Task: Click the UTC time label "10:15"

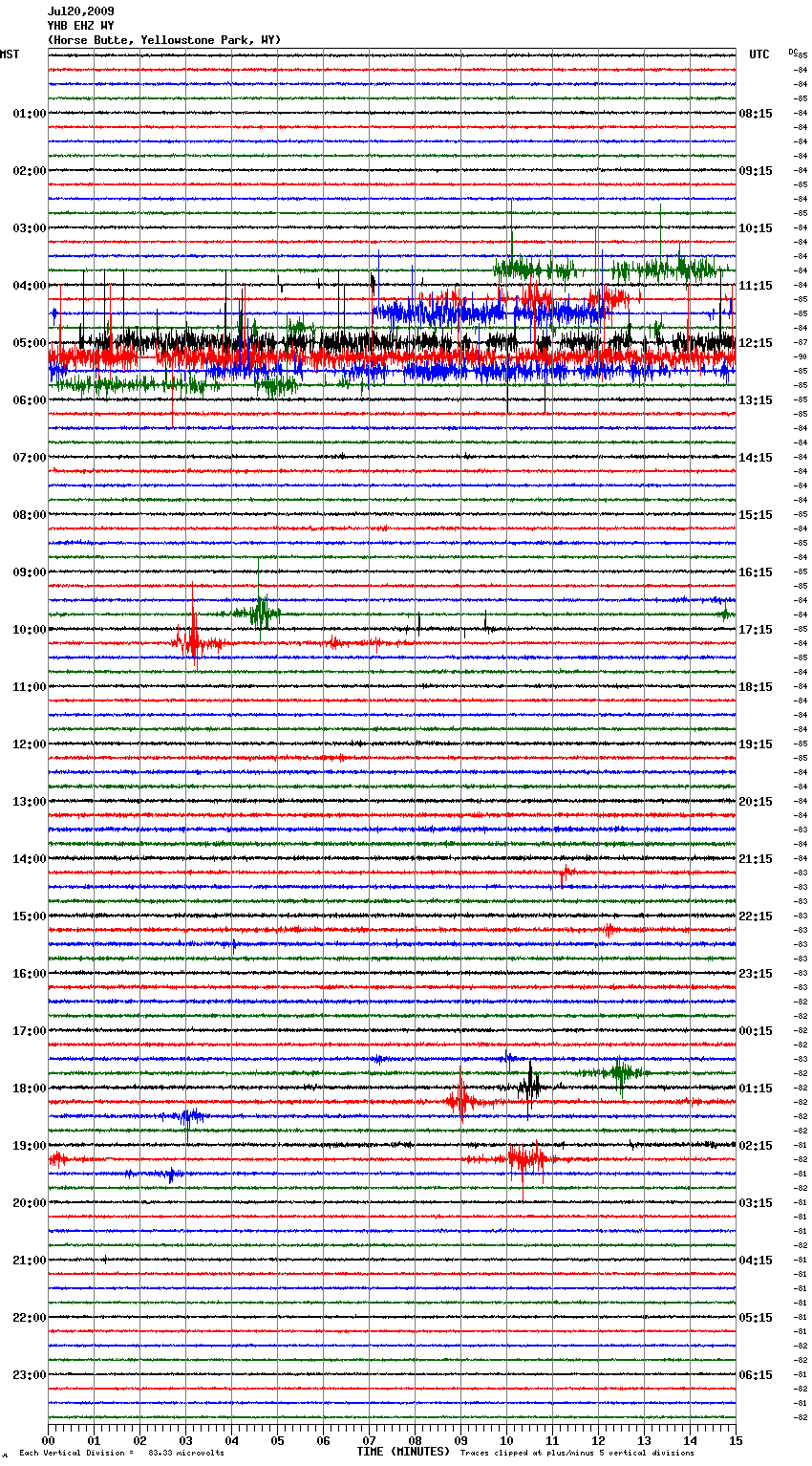Action: [756, 228]
